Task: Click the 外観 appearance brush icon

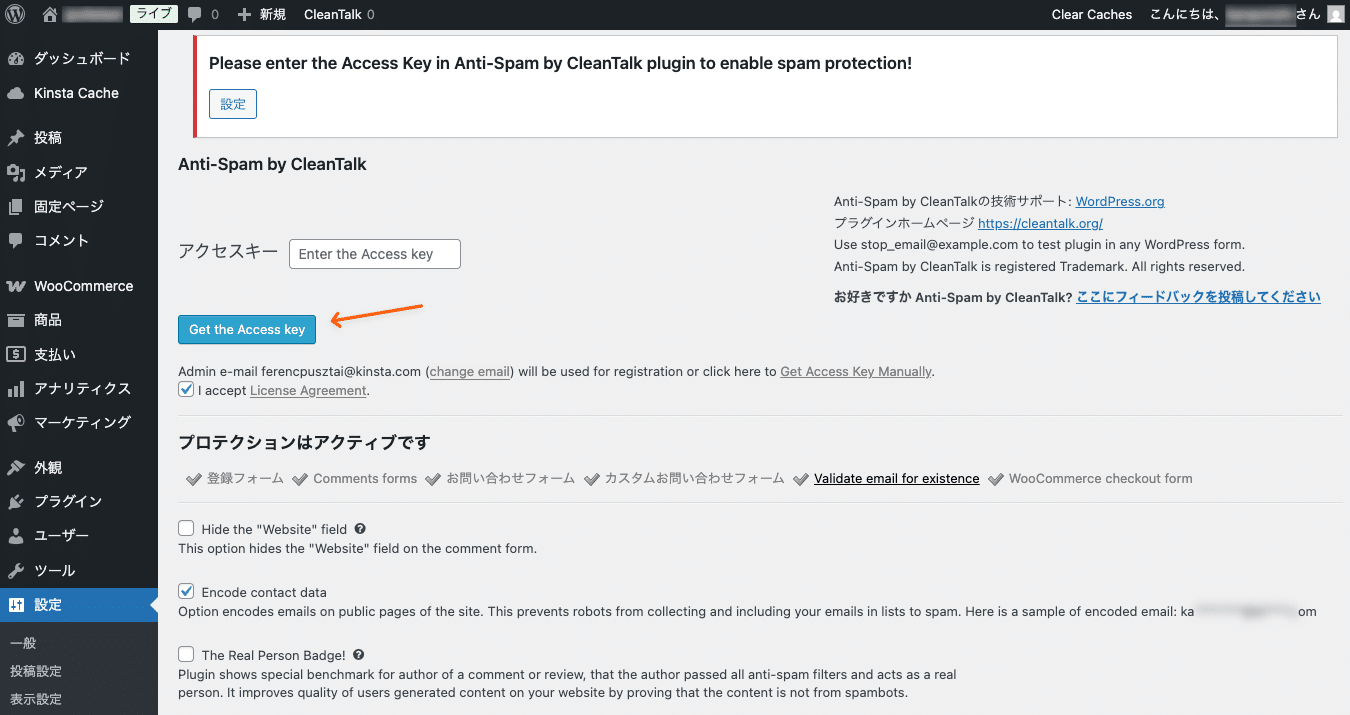Action: (19, 466)
